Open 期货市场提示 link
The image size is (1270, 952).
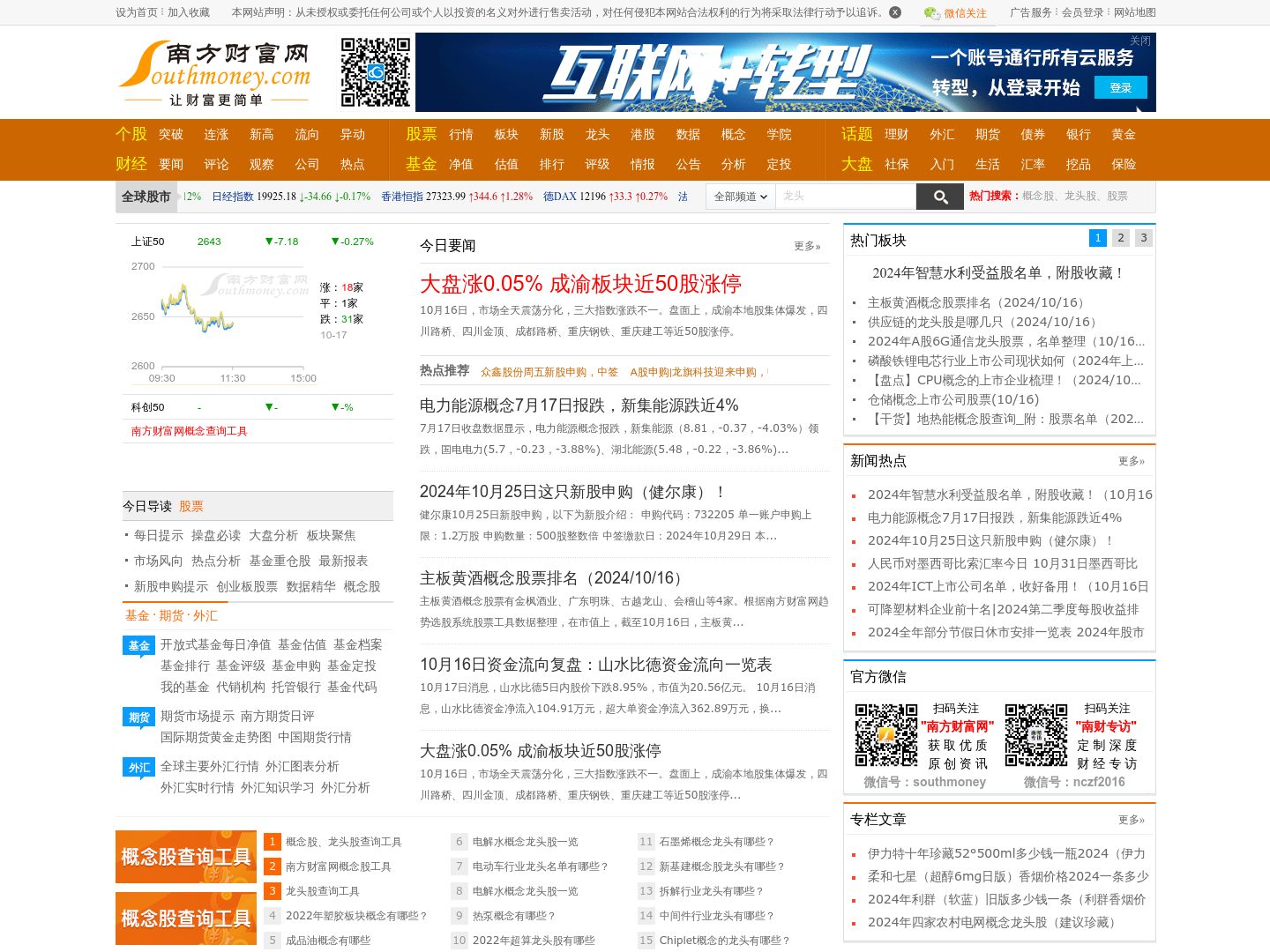click(198, 717)
